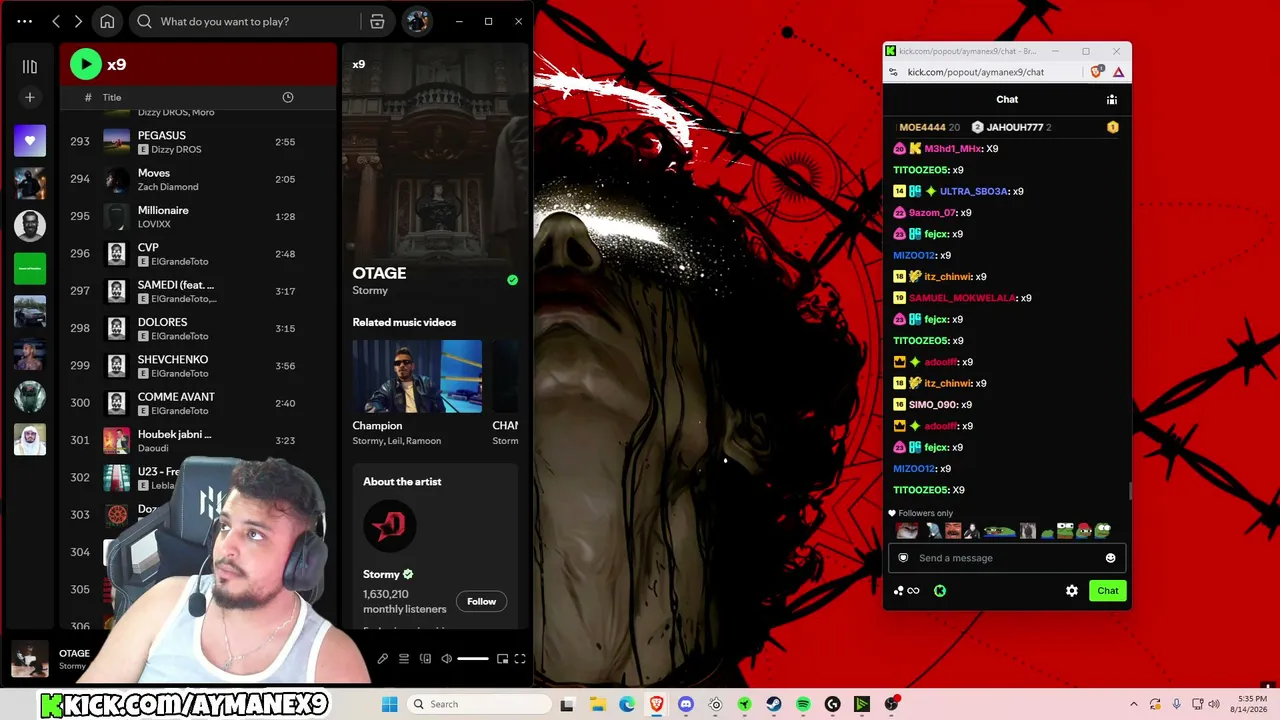The image size is (1280, 720).
Task: Open the Kick chat viewer list icon
Action: pyautogui.click(x=1112, y=100)
